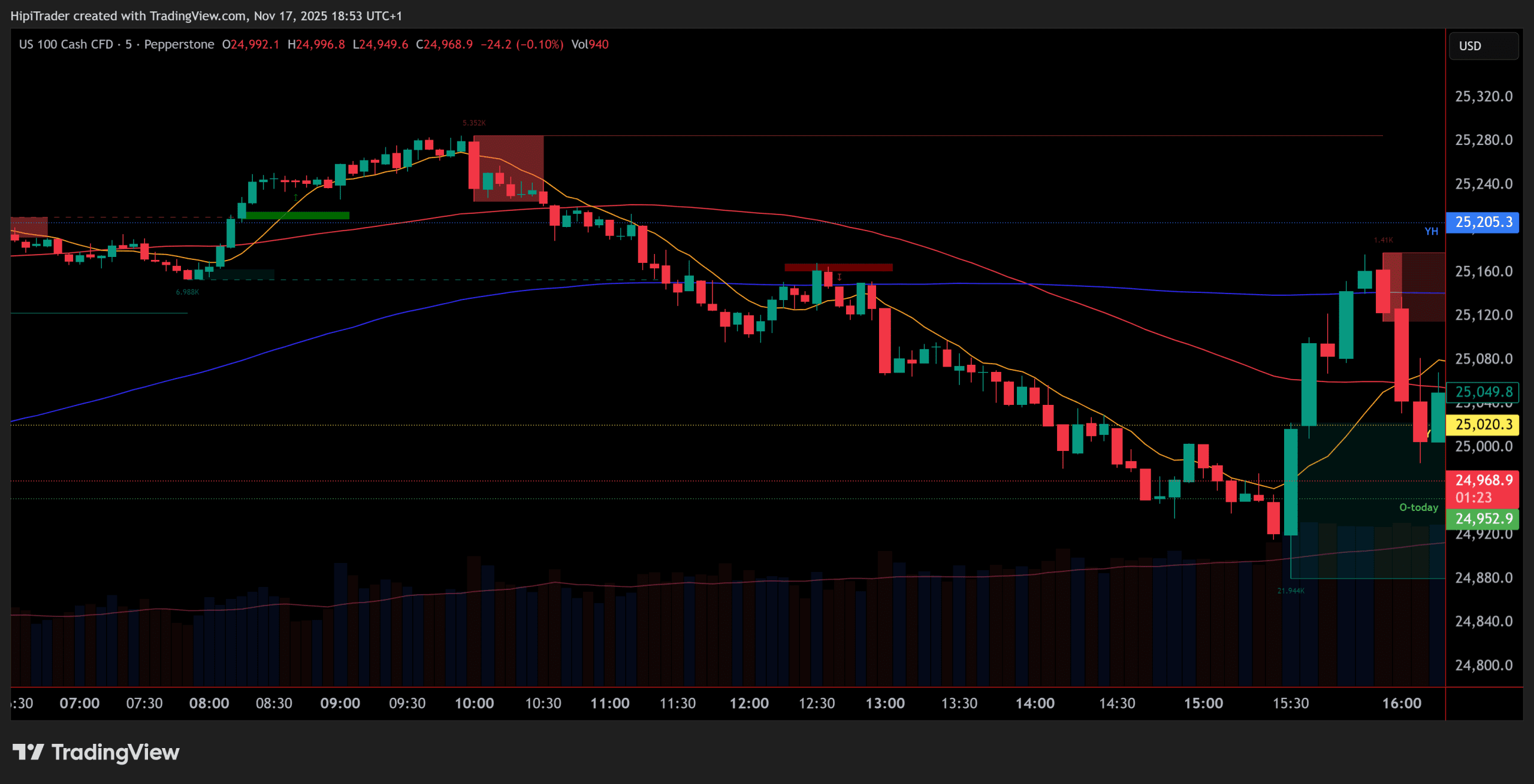Screen dimensions: 1534x784
Task: Click the small up-arrow marker above green bar
Action: pyautogui.click(x=295, y=196)
